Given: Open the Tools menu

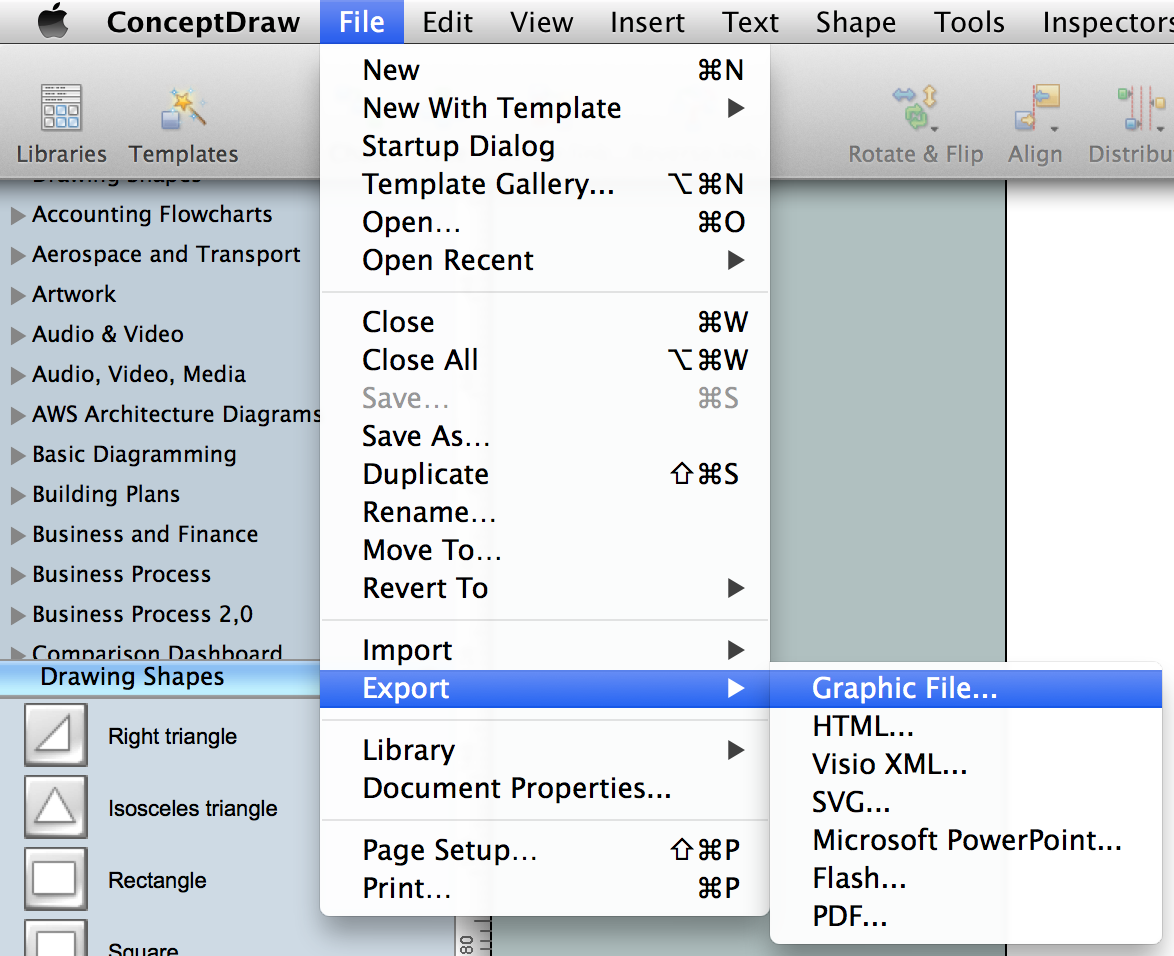Looking at the screenshot, I should 969,22.
